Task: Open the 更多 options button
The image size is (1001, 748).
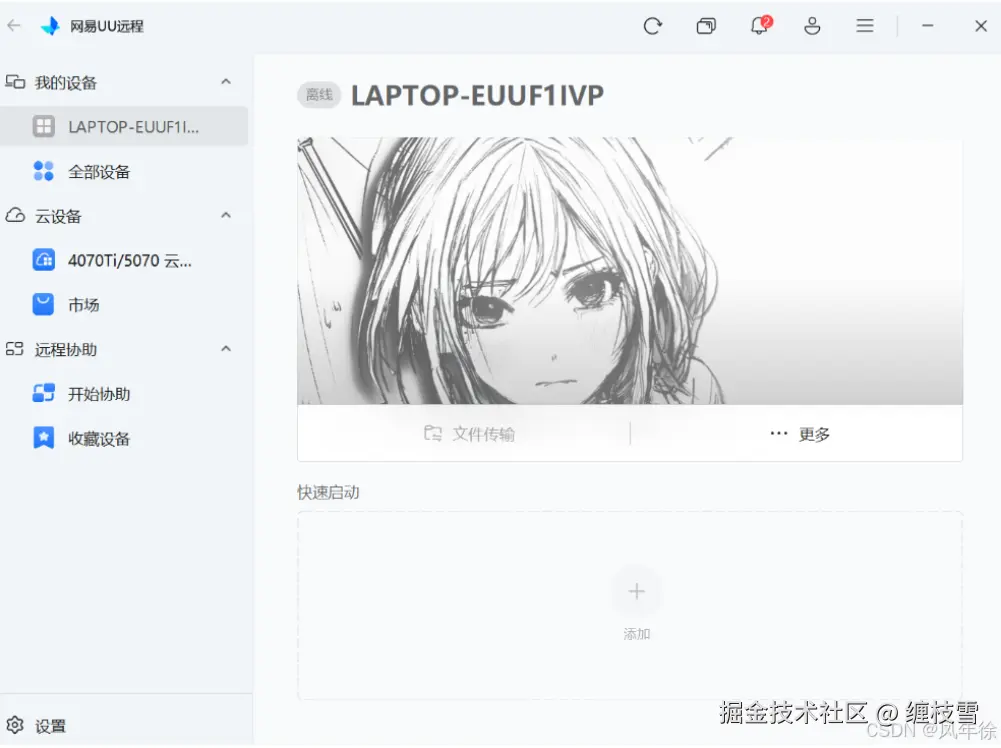Action: (x=797, y=433)
